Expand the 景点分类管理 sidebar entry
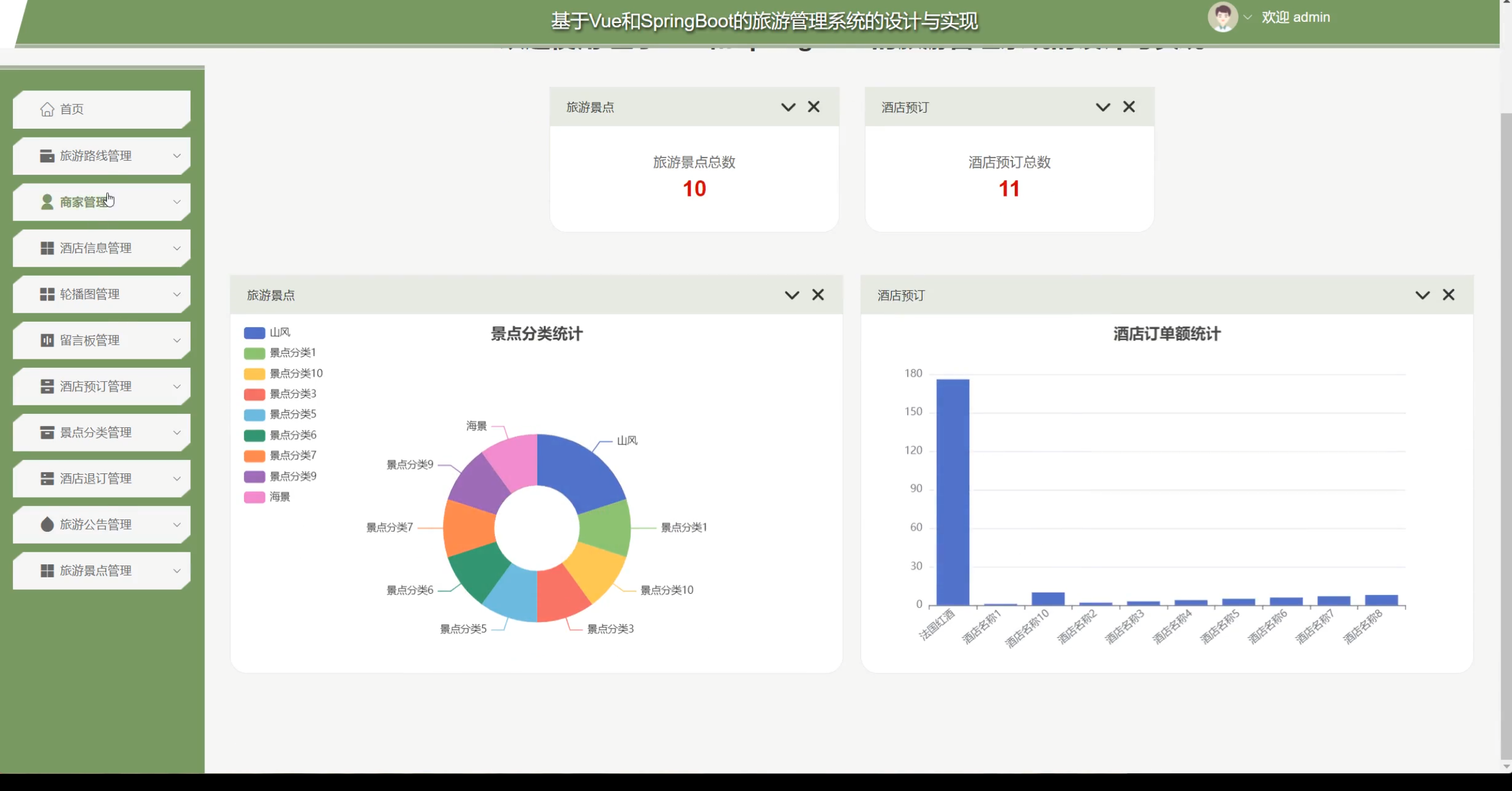Screen dimensions: 1512x791 [94, 432]
